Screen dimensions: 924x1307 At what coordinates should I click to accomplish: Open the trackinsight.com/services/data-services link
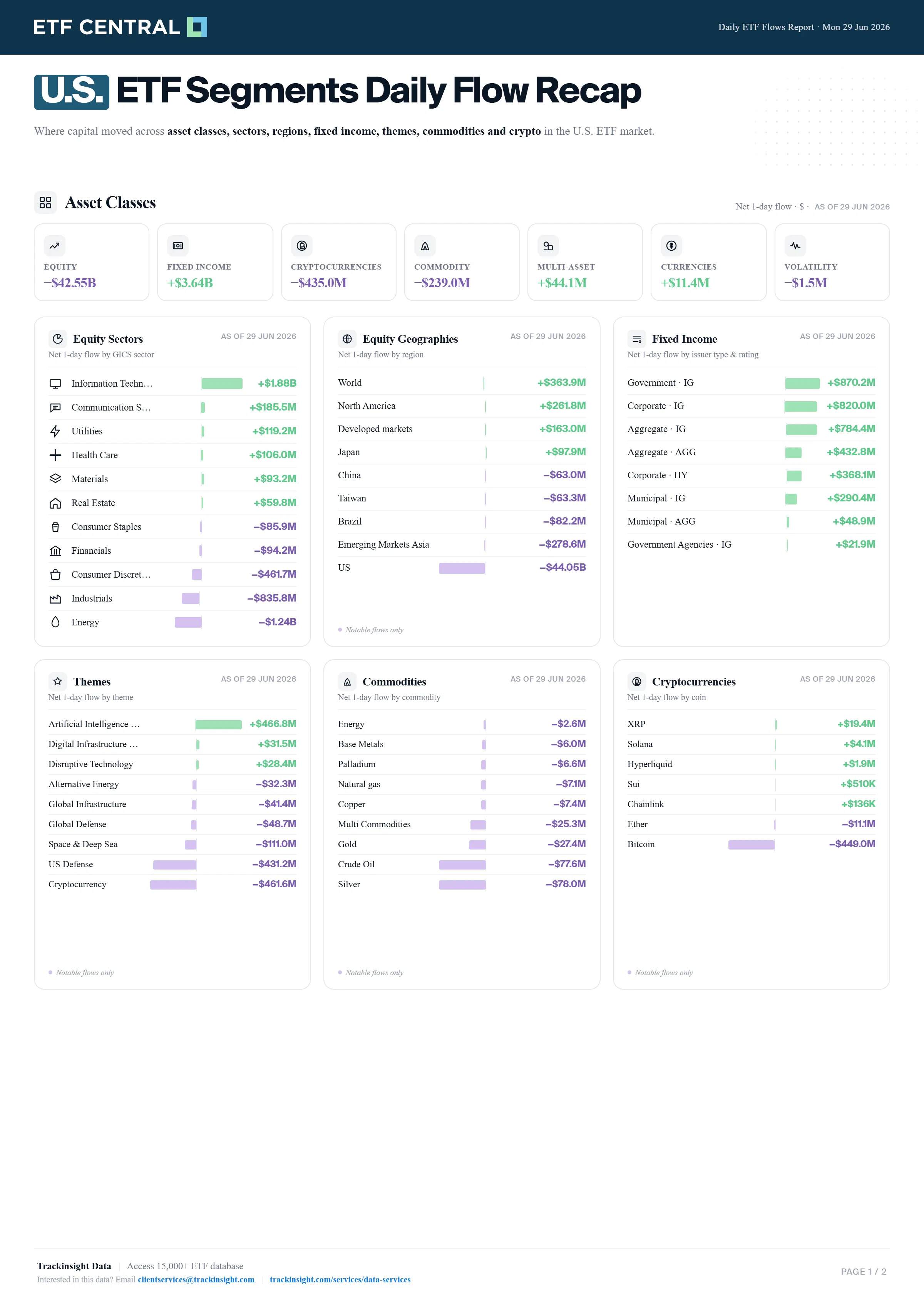(340, 1280)
